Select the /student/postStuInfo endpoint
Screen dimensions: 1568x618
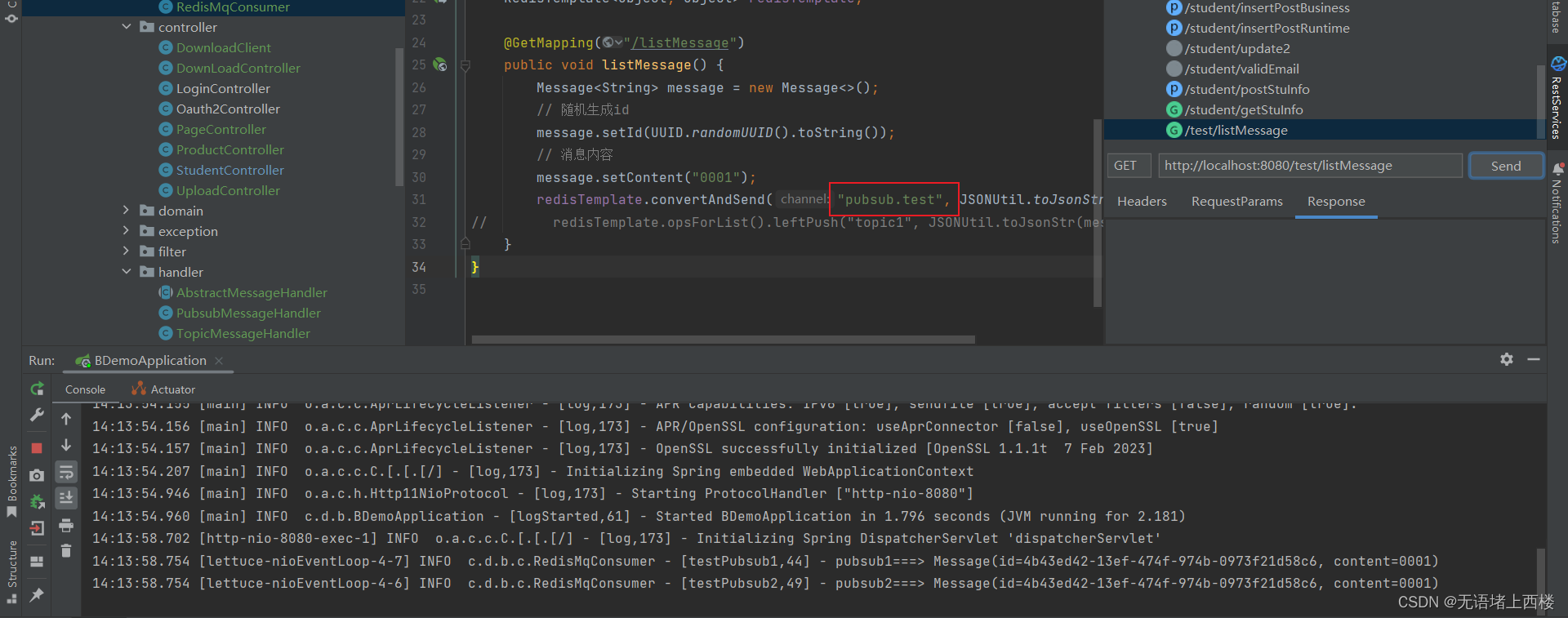(1238, 89)
